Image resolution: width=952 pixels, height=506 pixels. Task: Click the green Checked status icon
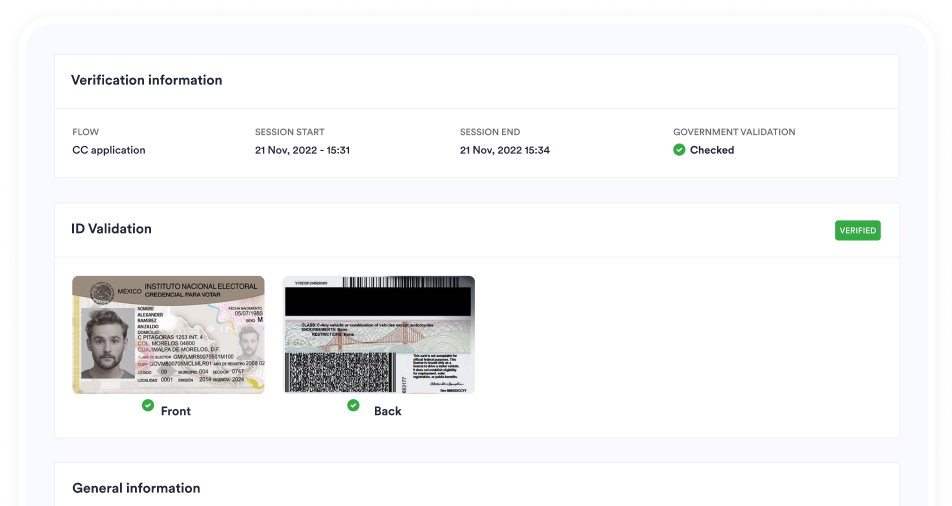pos(679,149)
